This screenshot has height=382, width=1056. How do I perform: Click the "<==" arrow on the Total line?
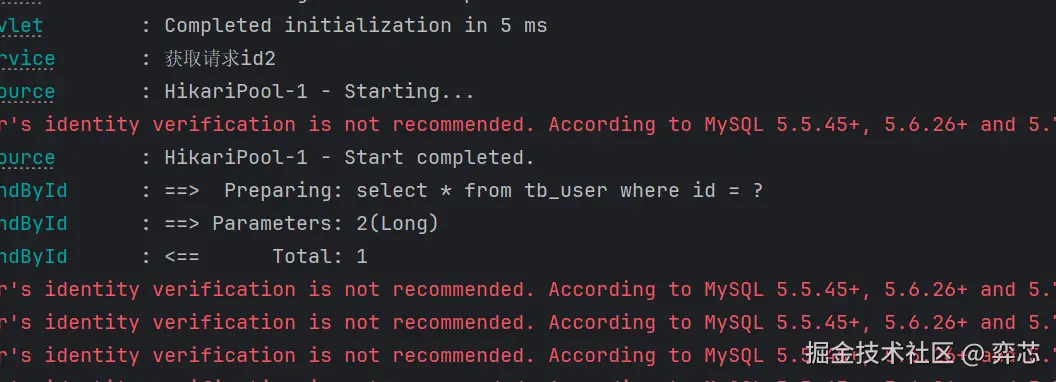click(182, 257)
